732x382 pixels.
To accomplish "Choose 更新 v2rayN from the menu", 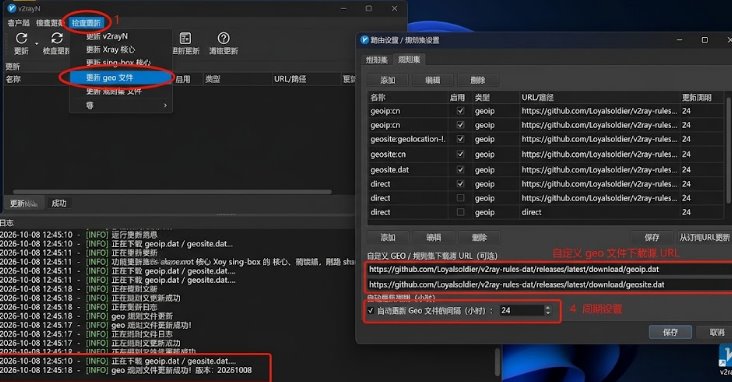I will click(x=107, y=36).
